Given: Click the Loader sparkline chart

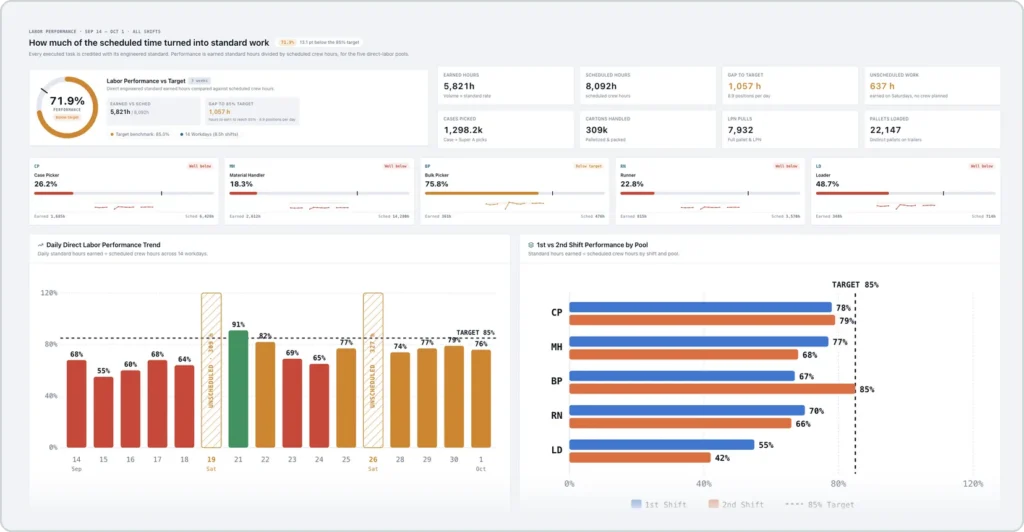Looking at the screenshot, I should click(905, 206).
